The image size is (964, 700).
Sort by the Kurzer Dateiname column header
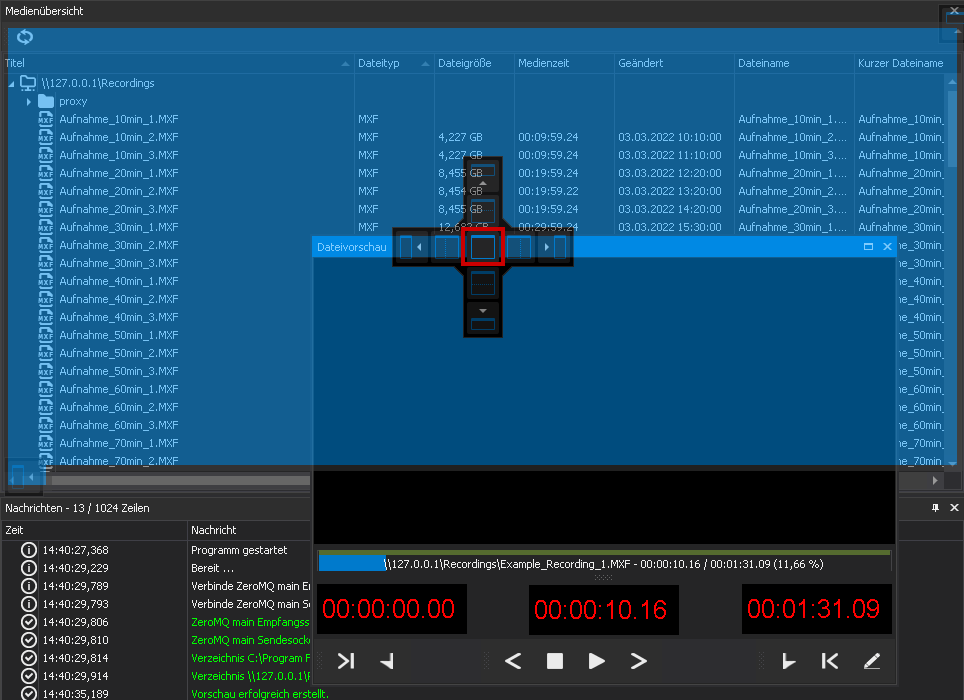906,63
